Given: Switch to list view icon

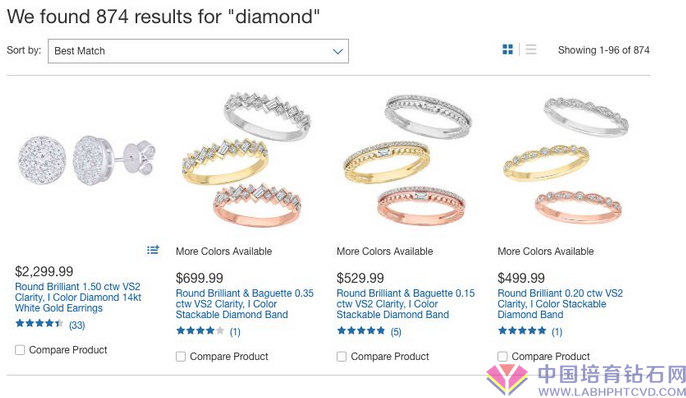Looking at the screenshot, I should (x=531, y=49).
